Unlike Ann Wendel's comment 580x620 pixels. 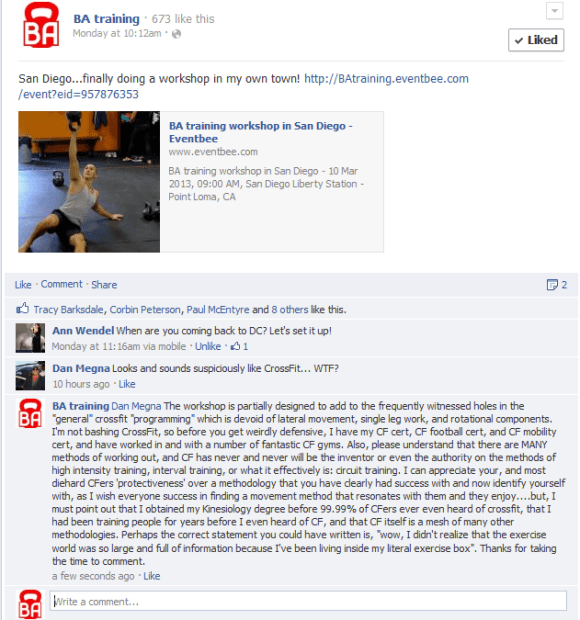(x=208, y=346)
